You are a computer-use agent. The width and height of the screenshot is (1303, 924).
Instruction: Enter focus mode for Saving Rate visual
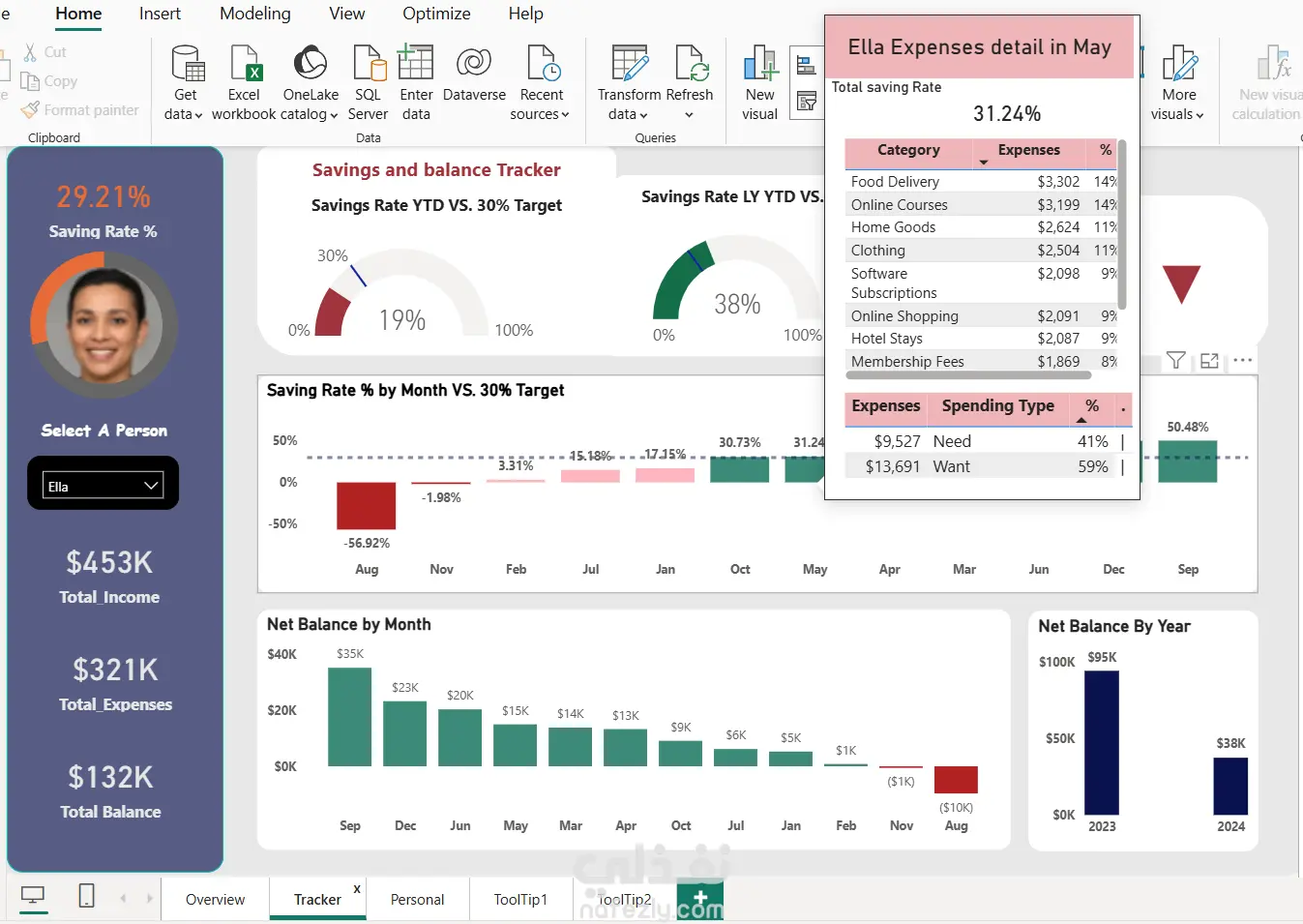1209,361
